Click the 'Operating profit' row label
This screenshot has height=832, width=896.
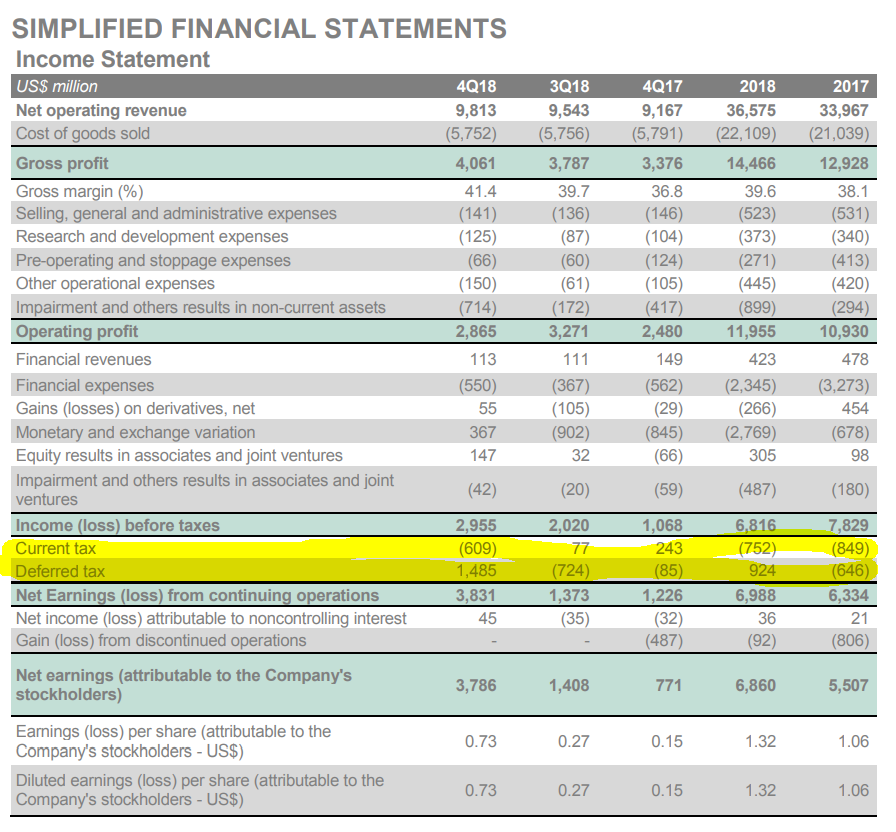(x=77, y=331)
